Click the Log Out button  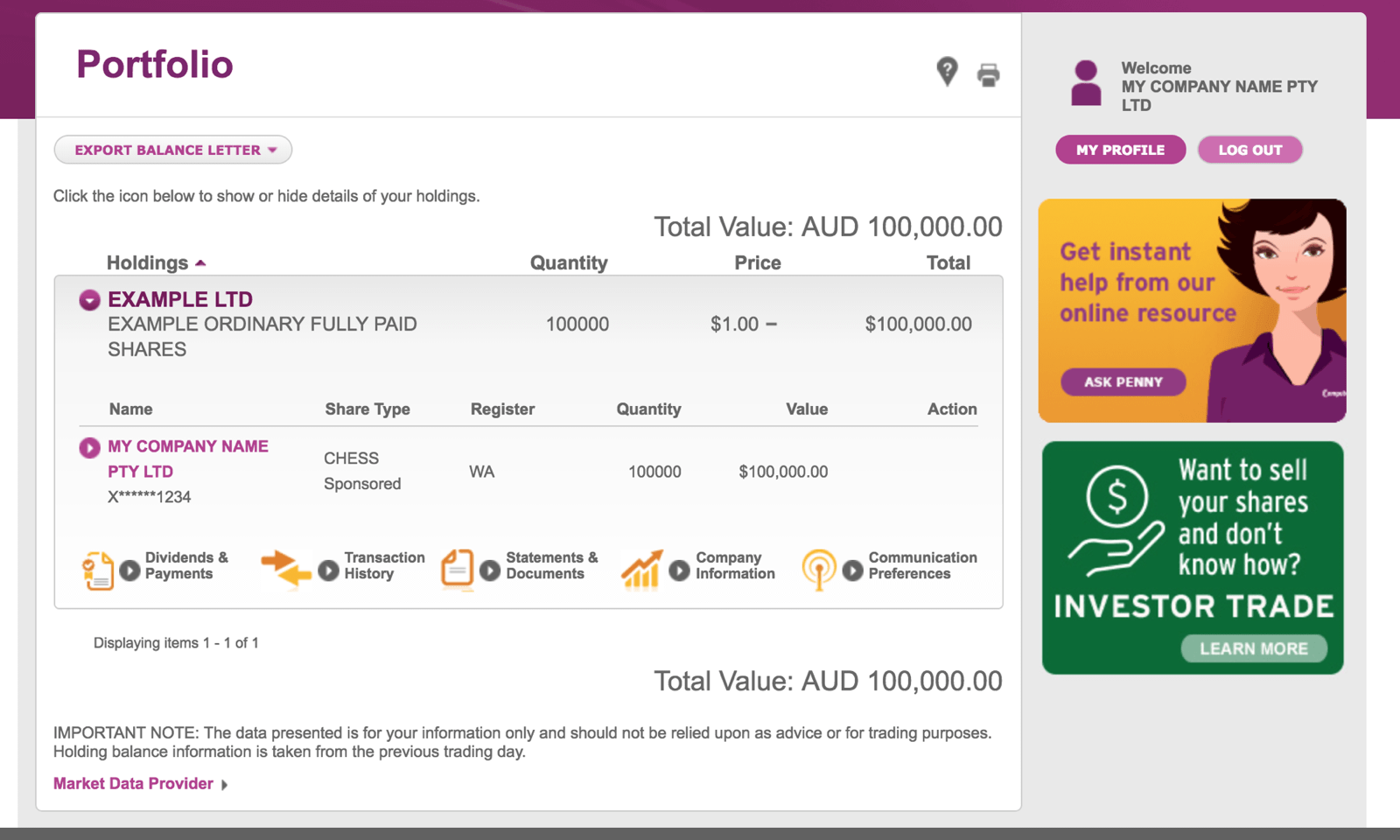[x=1249, y=150]
